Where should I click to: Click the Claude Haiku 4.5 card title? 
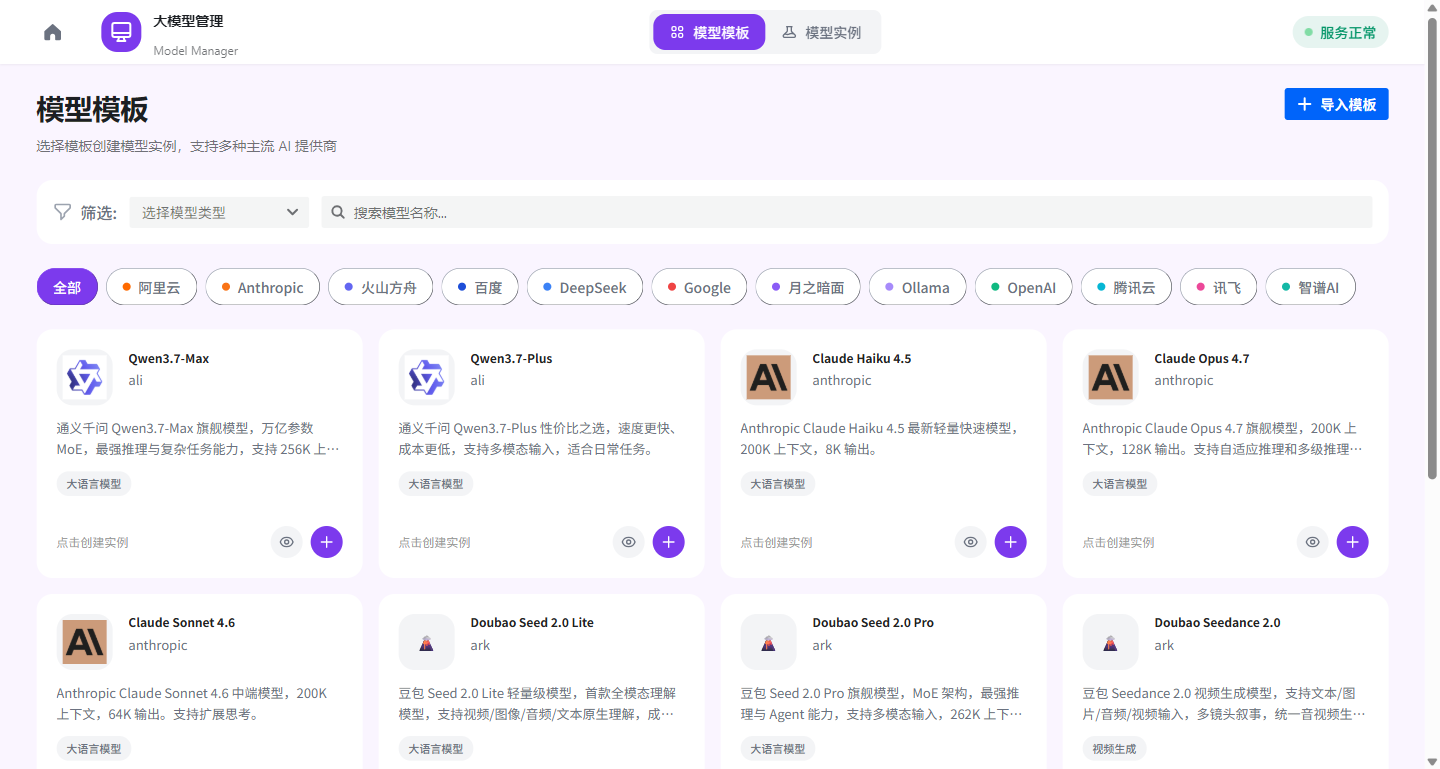pos(862,358)
